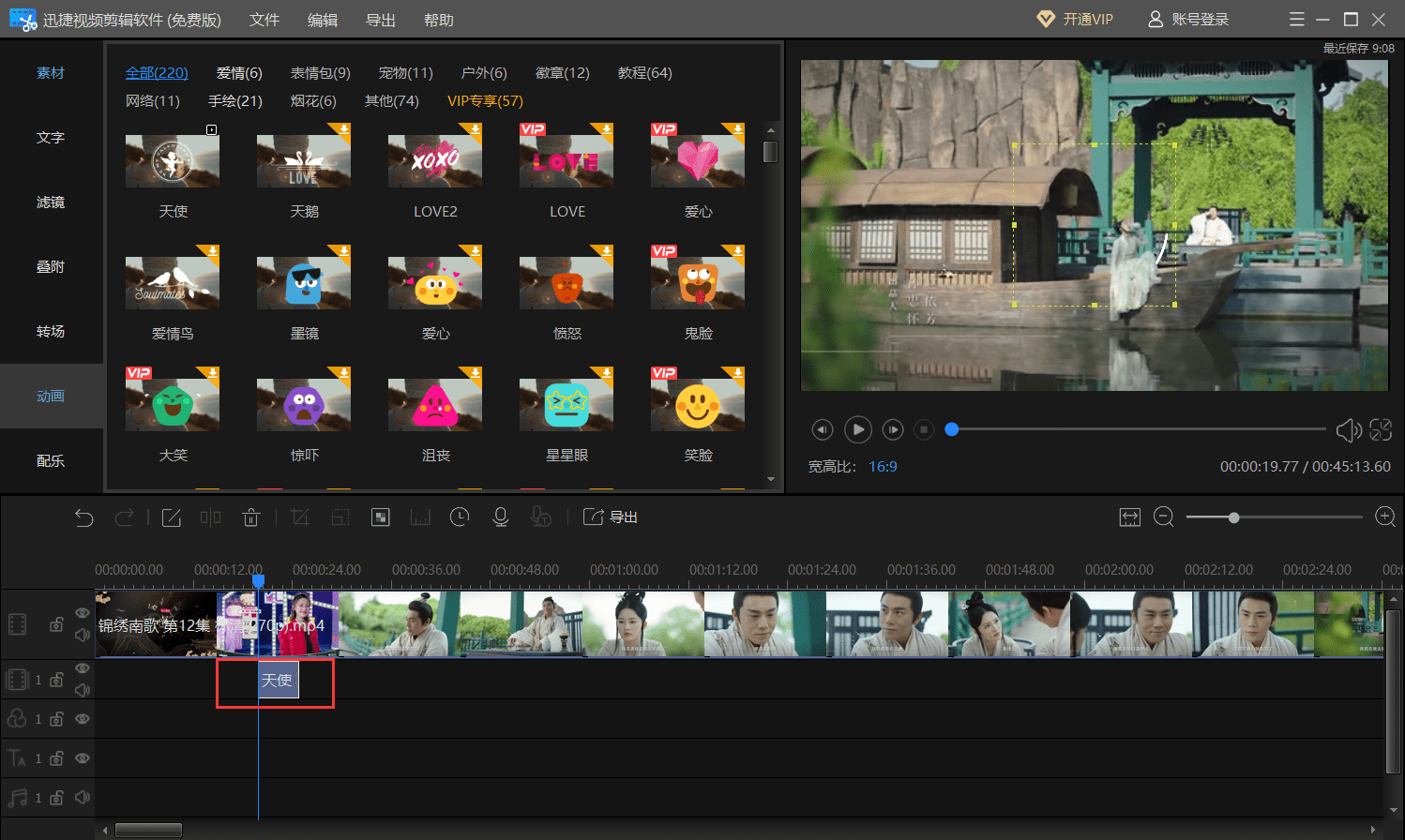Click timeline zoom slider handle
The image size is (1405, 840).
(x=1234, y=517)
